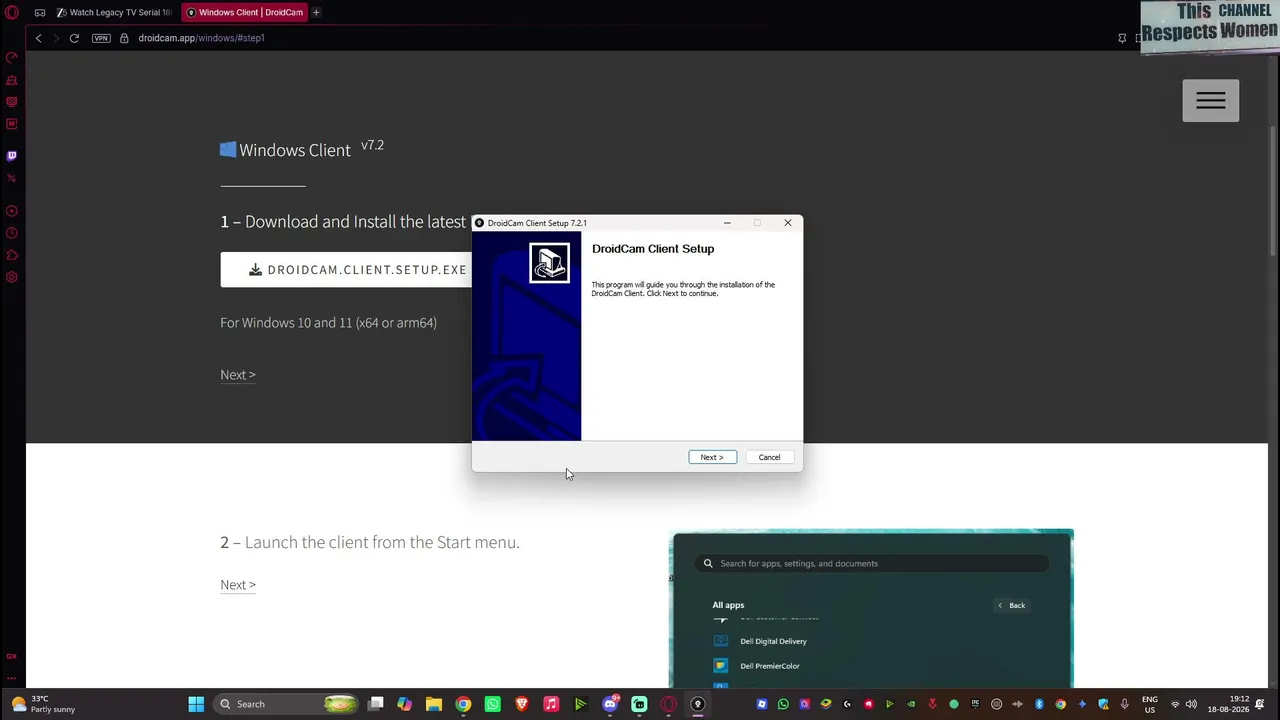Screen dimensions: 1280x720
Task: Open the percent deals icon in sidebar
Action: click(x=12, y=178)
